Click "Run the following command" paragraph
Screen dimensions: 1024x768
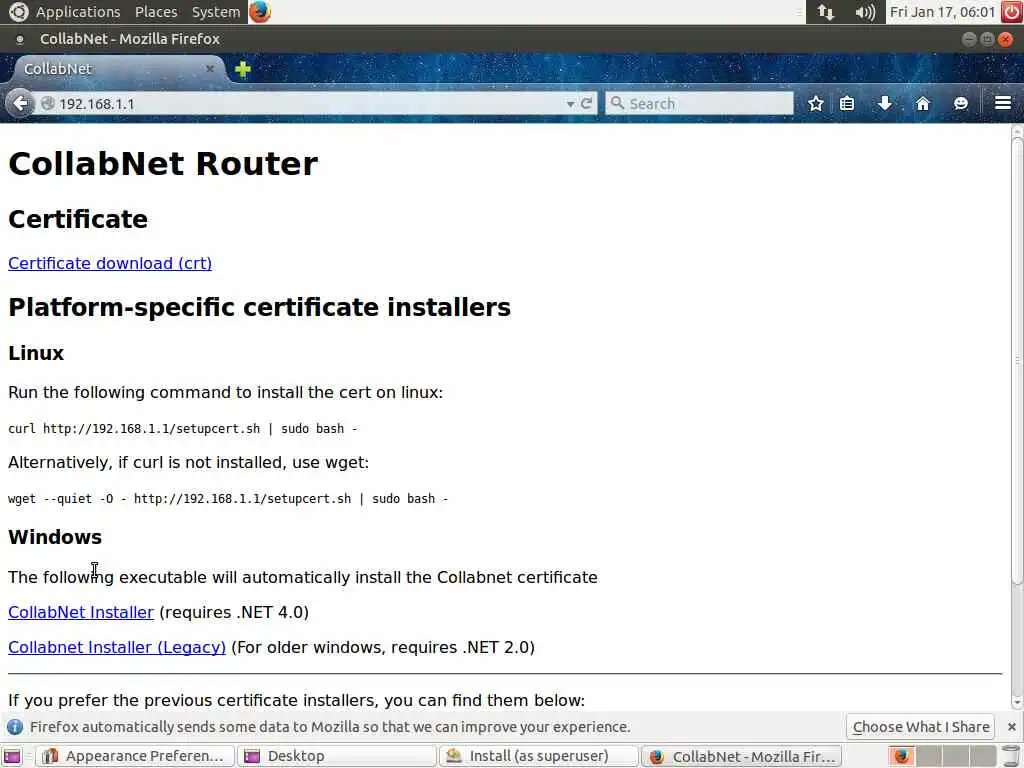225,392
